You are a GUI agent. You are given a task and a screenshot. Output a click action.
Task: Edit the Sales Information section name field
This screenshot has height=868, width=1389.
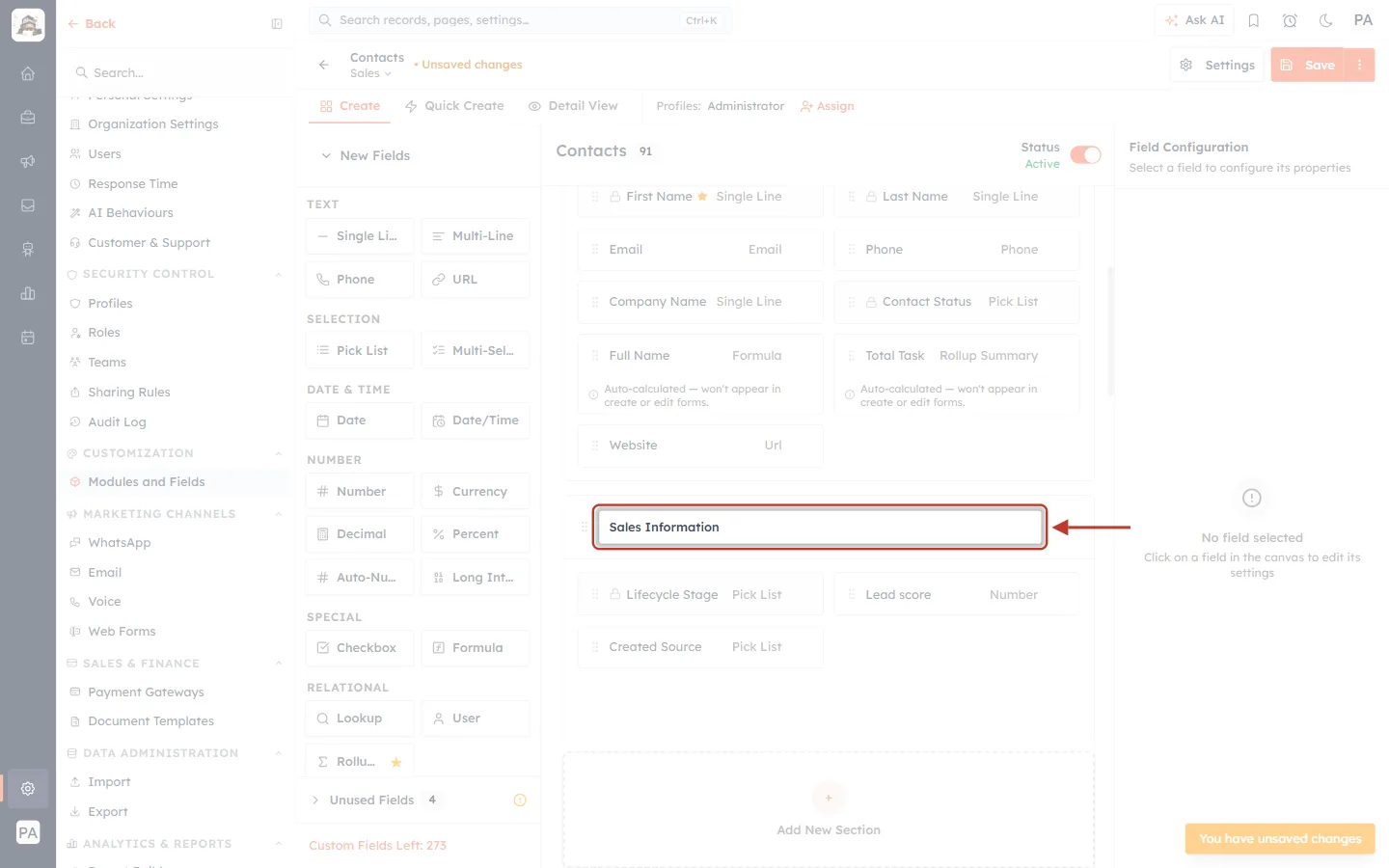[x=819, y=528]
